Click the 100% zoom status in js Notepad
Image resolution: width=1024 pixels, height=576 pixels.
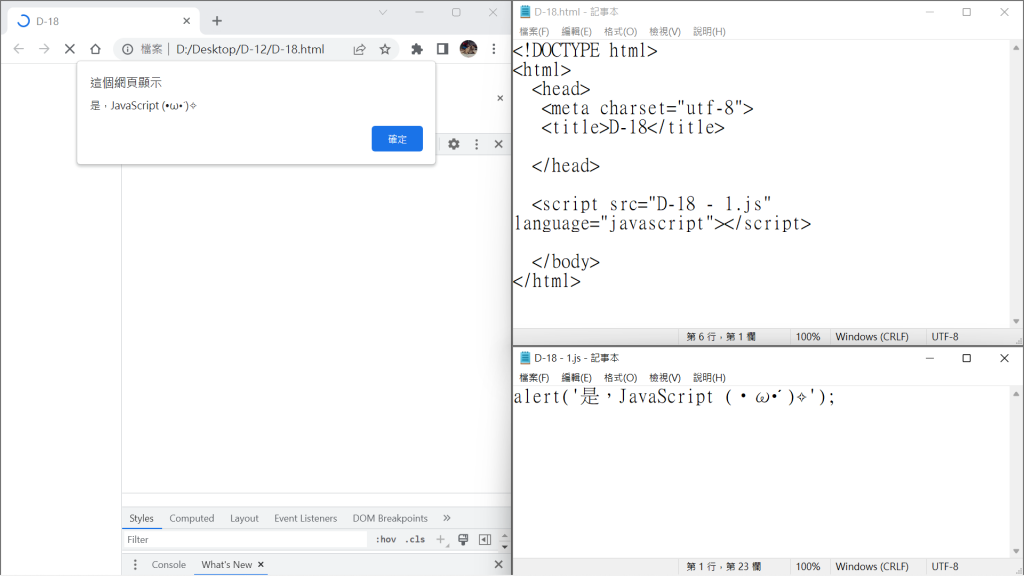(808, 566)
